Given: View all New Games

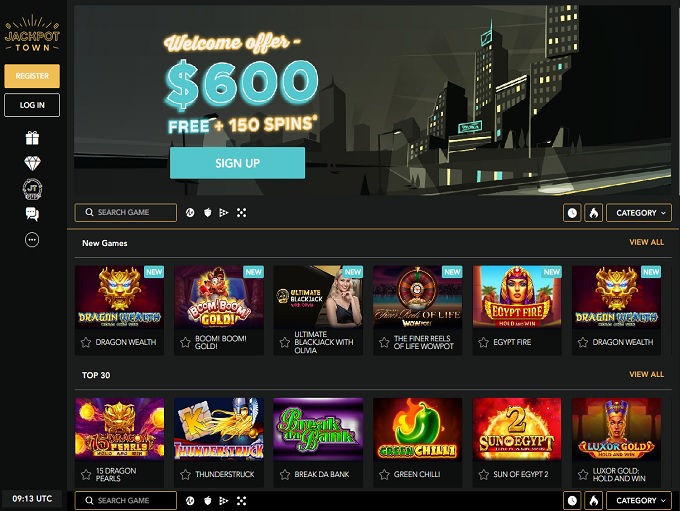Looking at the screenshot, I should pyautogui.click(x=646, y=242).
